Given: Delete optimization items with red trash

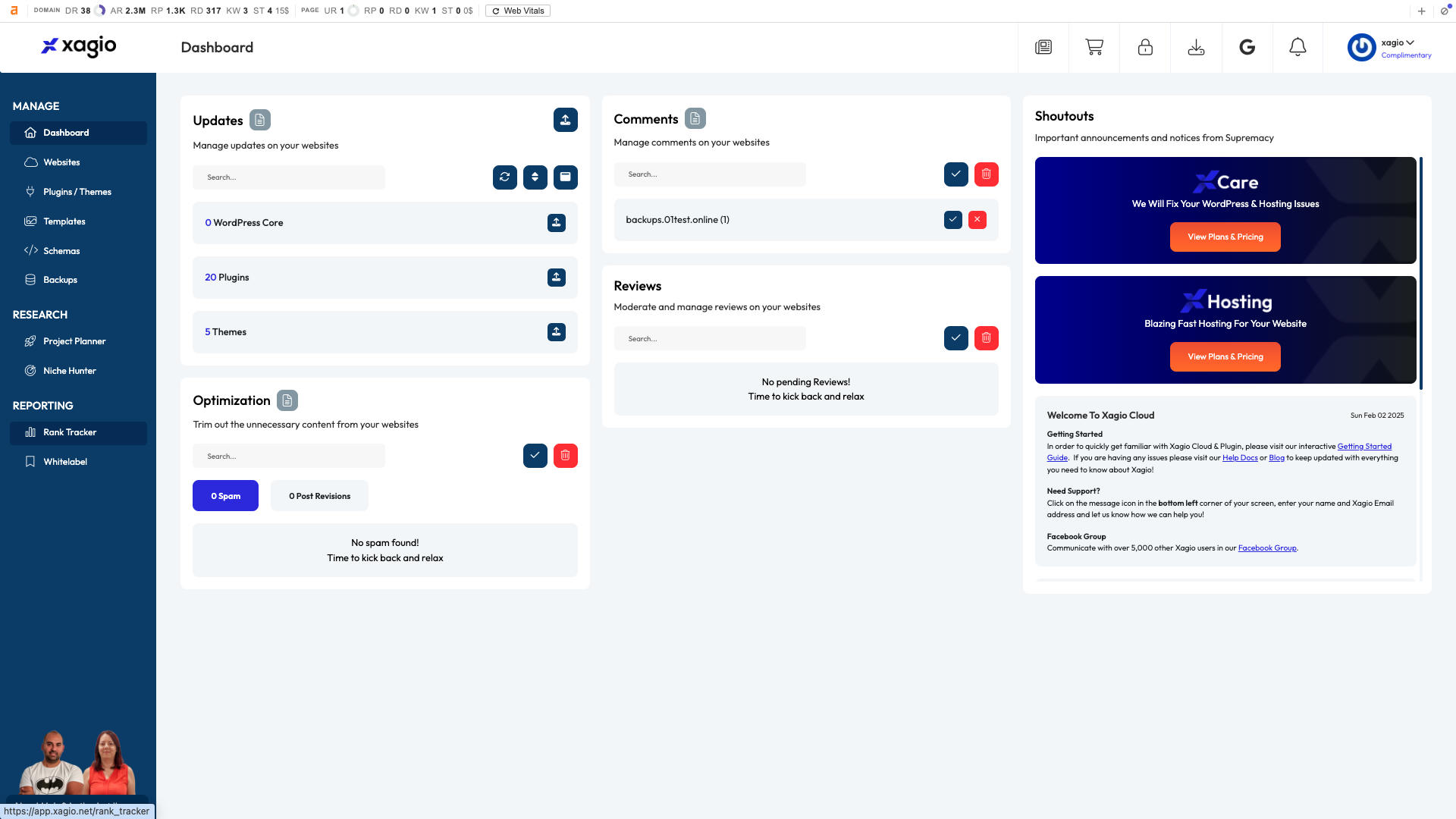Looking at the screenshot, I should pos(565,455).
